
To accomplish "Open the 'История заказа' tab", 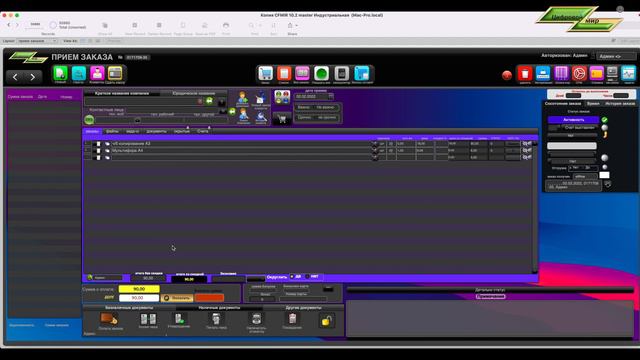I will 620,104.
